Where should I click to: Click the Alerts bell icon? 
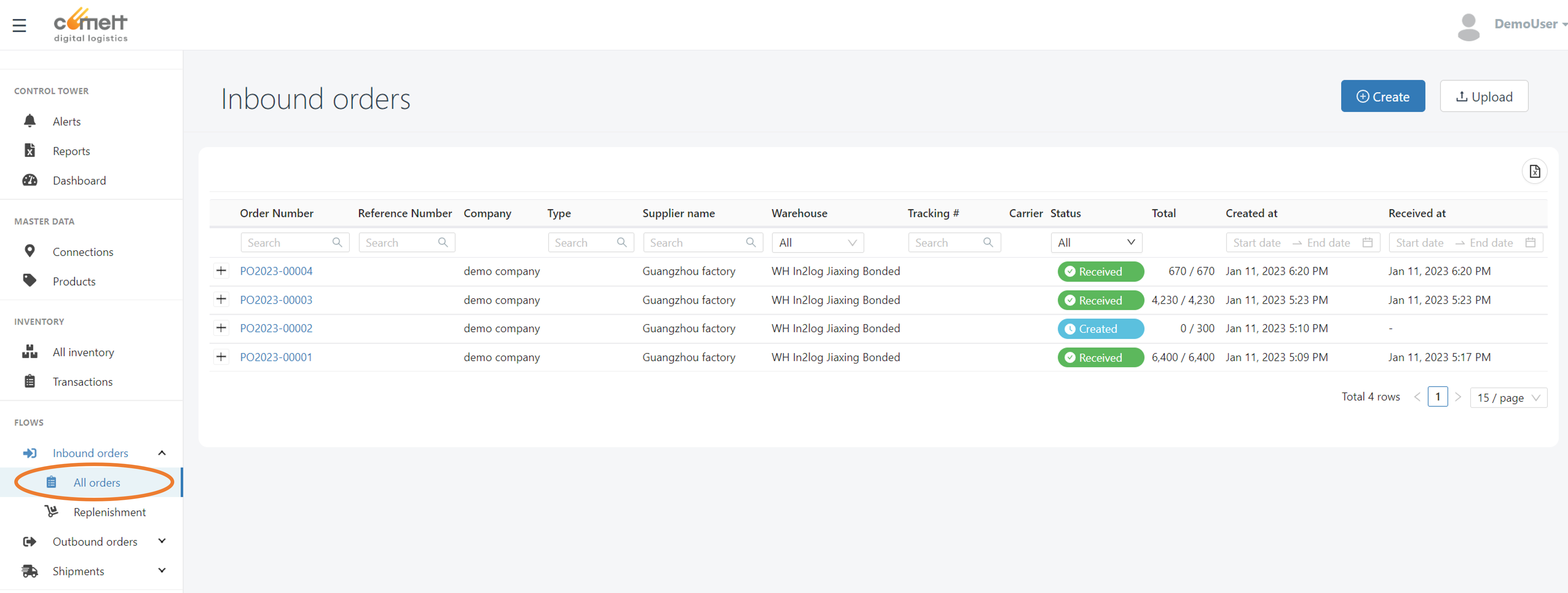(x=29, y=121)
